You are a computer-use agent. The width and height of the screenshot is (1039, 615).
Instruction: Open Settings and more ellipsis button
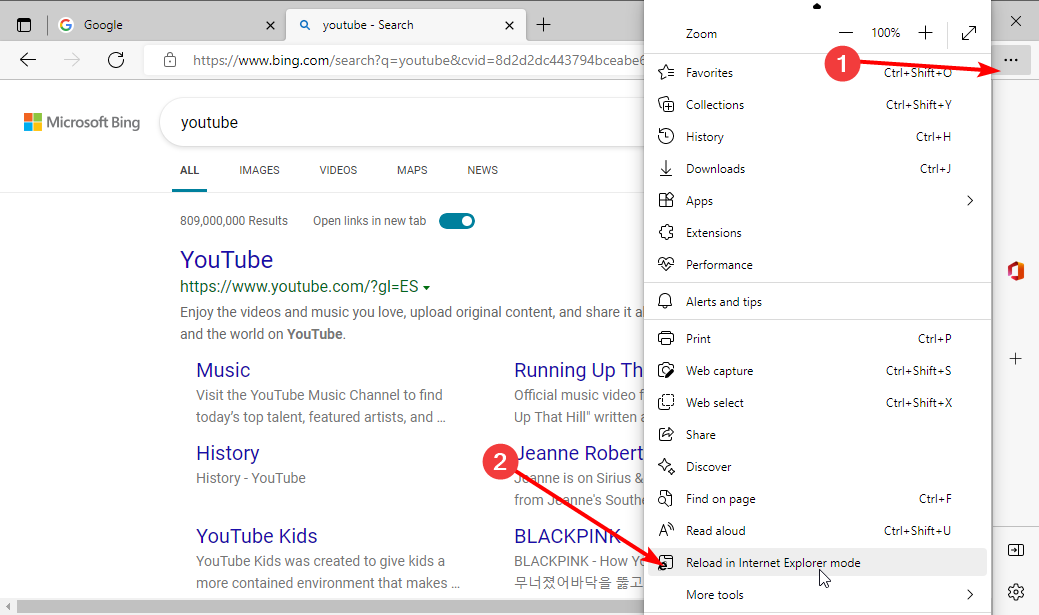click(x=1011, y=60)
